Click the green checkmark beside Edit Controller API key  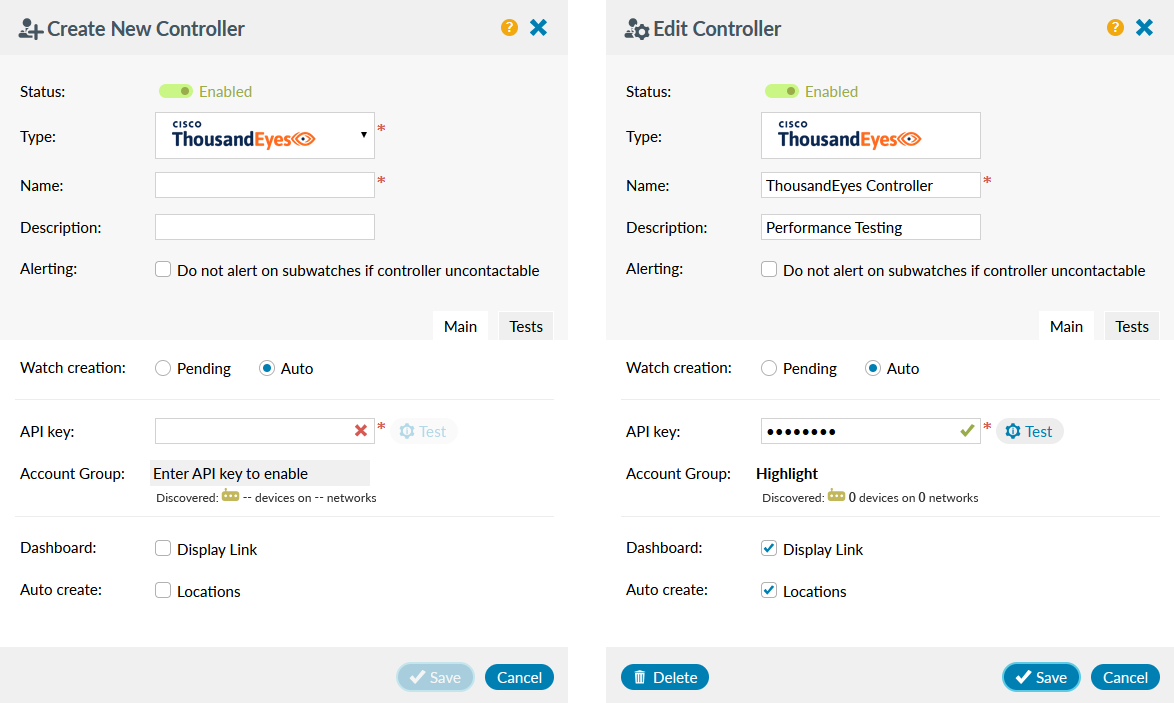[967, 430]
